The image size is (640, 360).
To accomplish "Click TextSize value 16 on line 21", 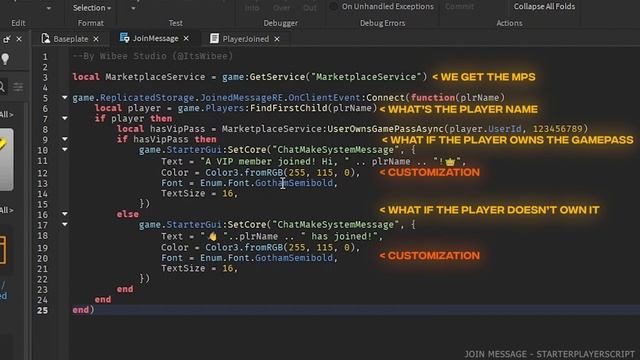I will pos(227,269).
